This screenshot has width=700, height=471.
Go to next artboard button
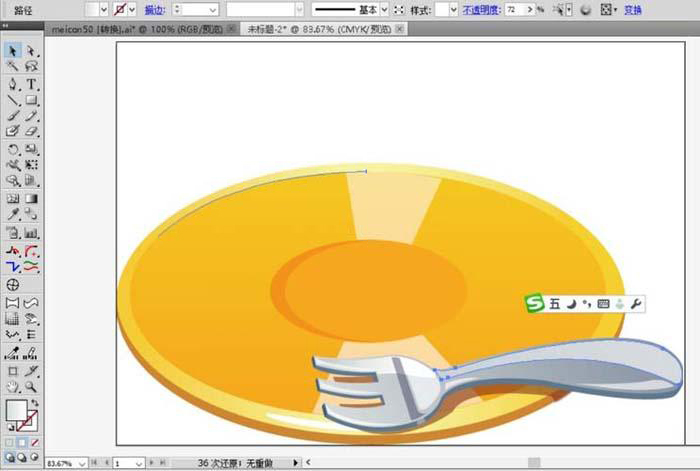point(152,463)
